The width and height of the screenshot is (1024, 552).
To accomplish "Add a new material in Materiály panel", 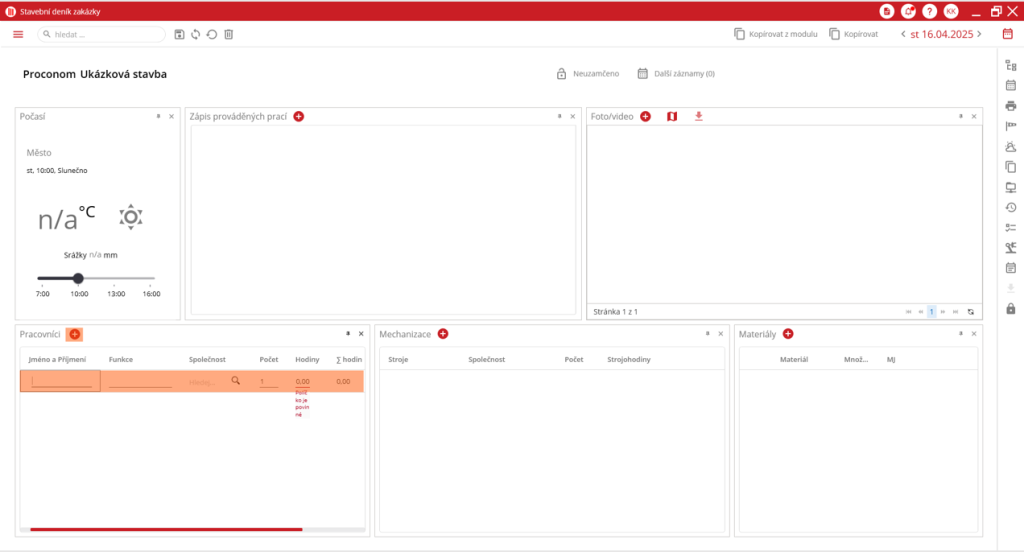I will tap(788, 334).
